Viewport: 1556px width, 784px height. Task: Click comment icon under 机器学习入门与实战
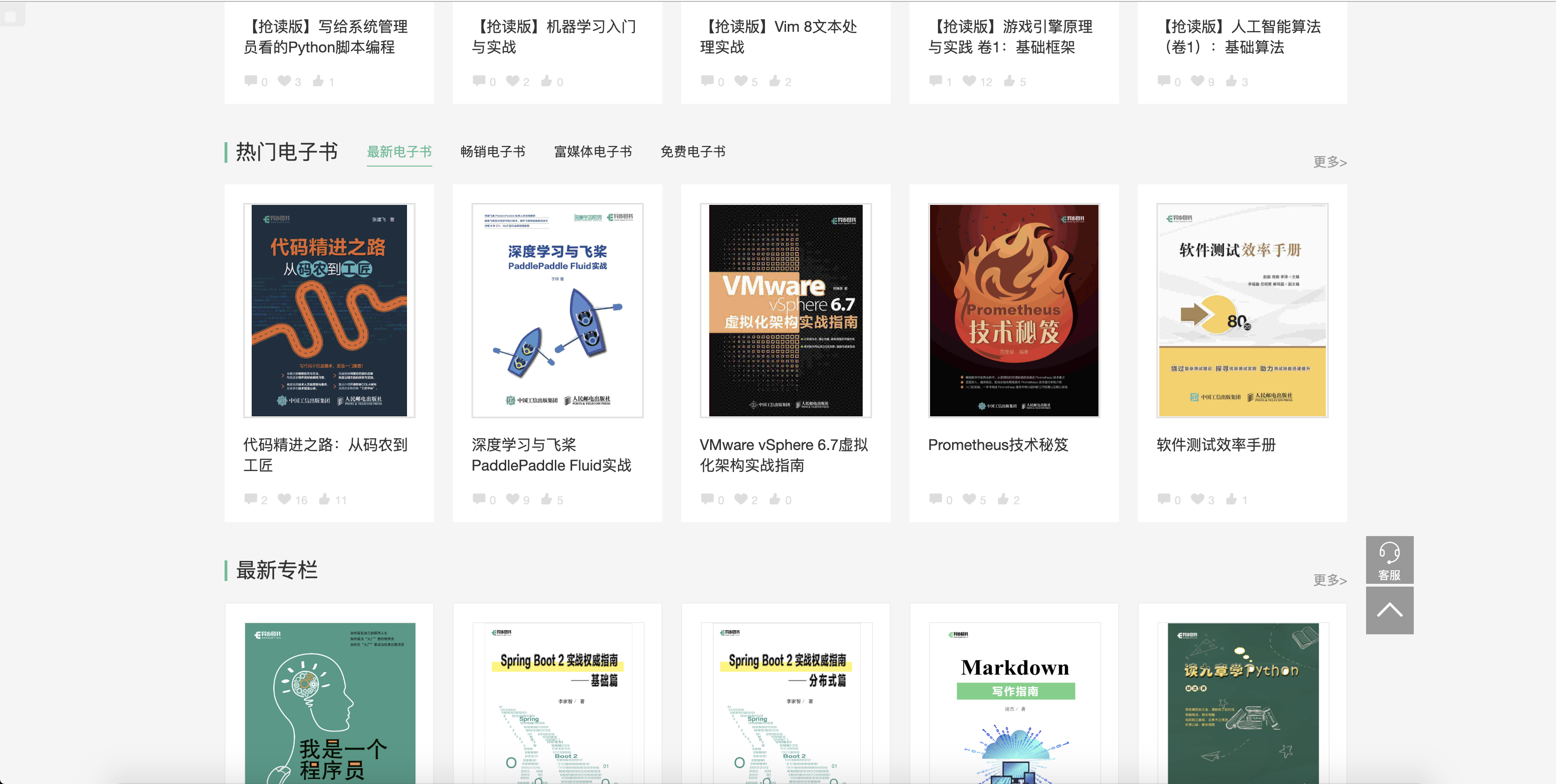click(x=479, y=81)
